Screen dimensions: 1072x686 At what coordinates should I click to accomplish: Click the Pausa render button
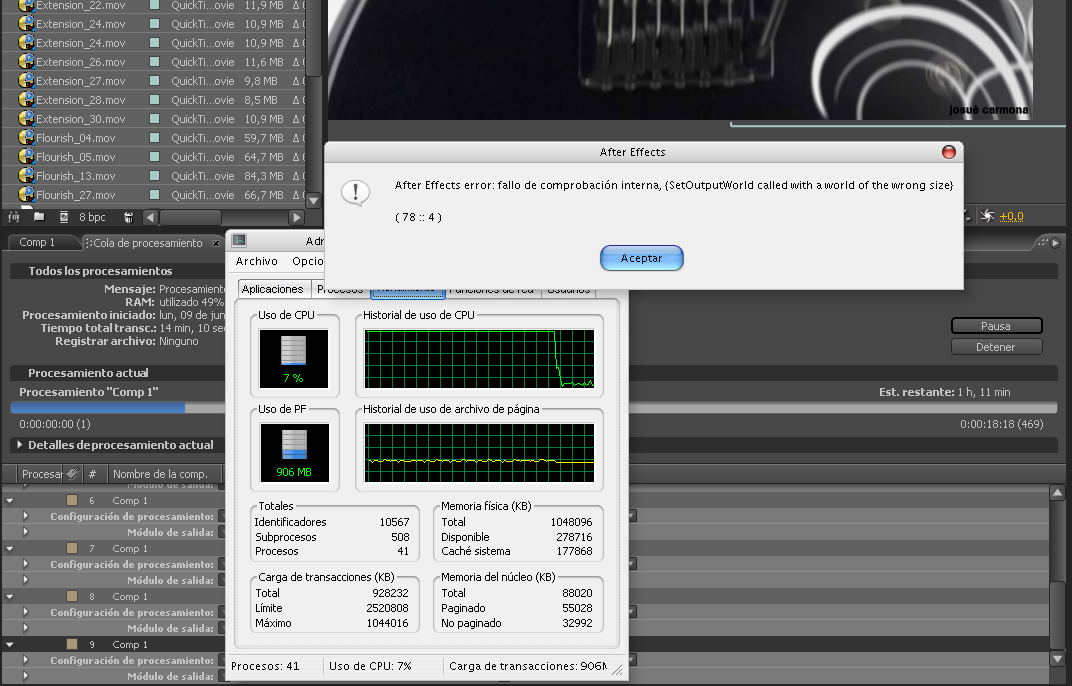[996, 326]
